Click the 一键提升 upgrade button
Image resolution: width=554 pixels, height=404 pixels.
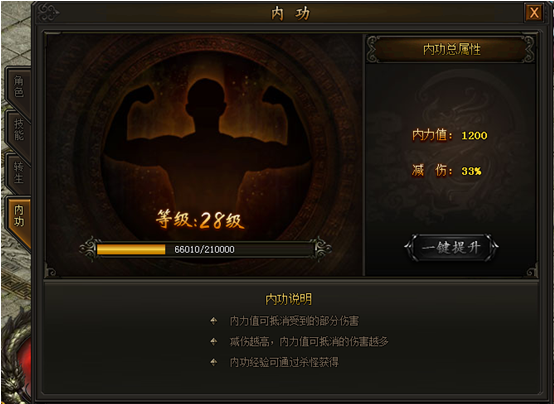tap(451, 247)
